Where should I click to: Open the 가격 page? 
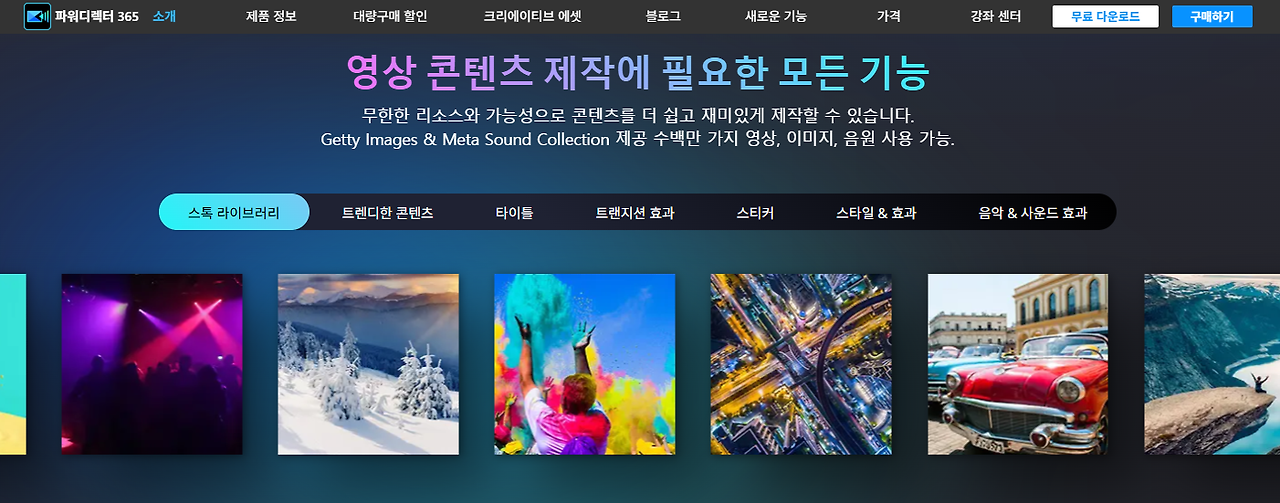888,16
